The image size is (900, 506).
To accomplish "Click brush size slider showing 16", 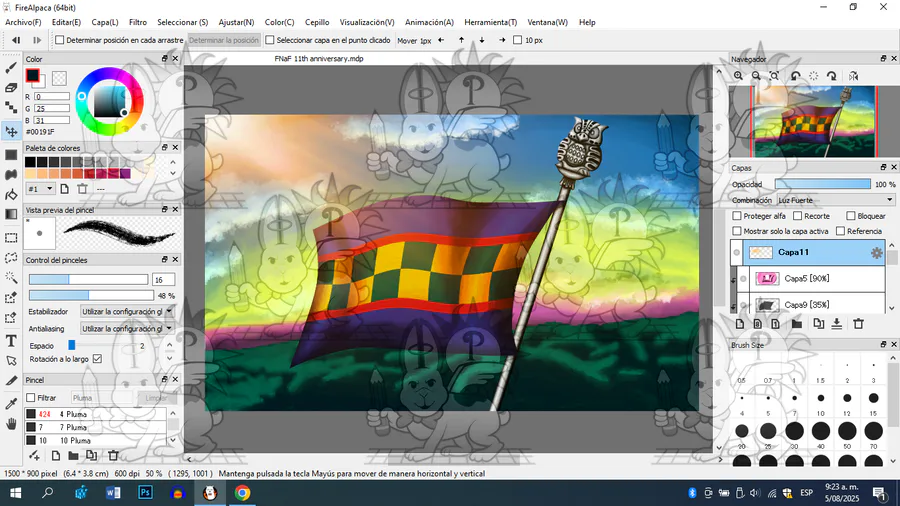I will click(88, 279).
